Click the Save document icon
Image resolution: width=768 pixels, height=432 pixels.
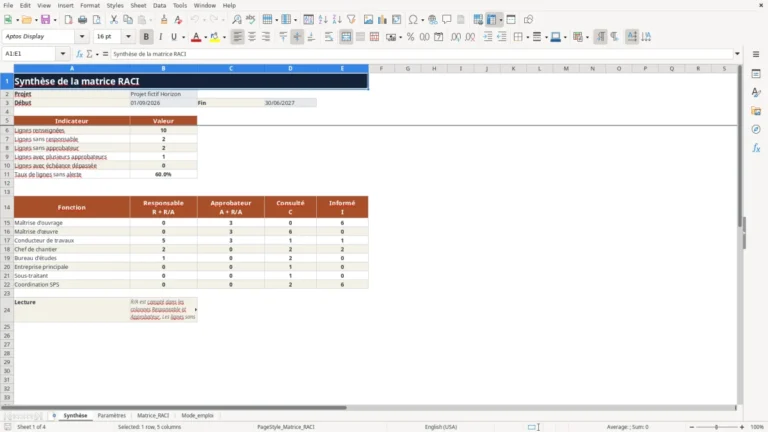point(46,20)
